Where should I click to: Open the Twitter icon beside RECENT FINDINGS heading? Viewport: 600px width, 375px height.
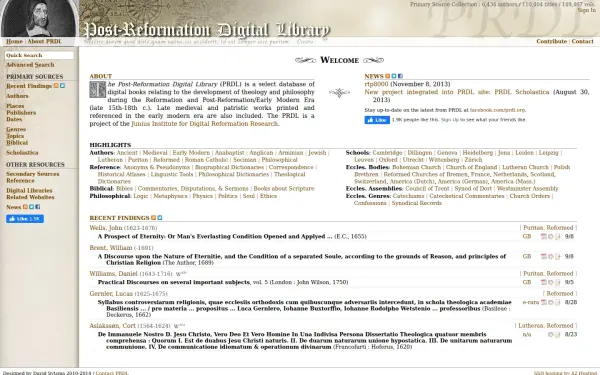(x=160, y=217)
